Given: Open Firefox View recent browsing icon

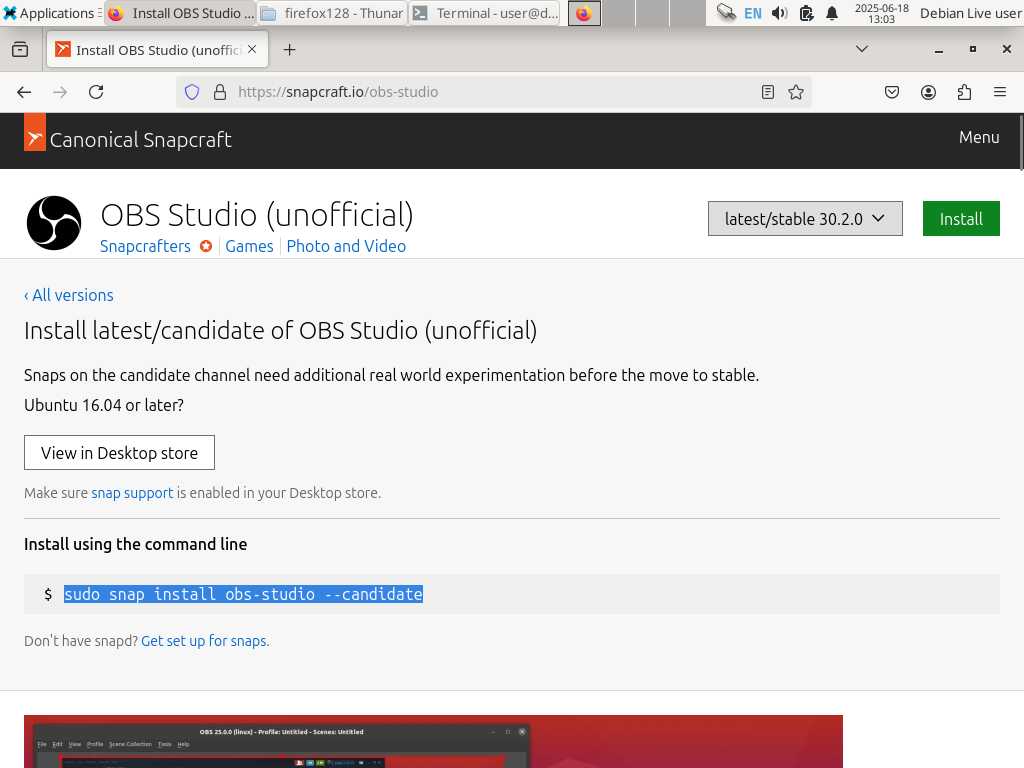Looking at the screenshot, I should (x=20, y=50).
